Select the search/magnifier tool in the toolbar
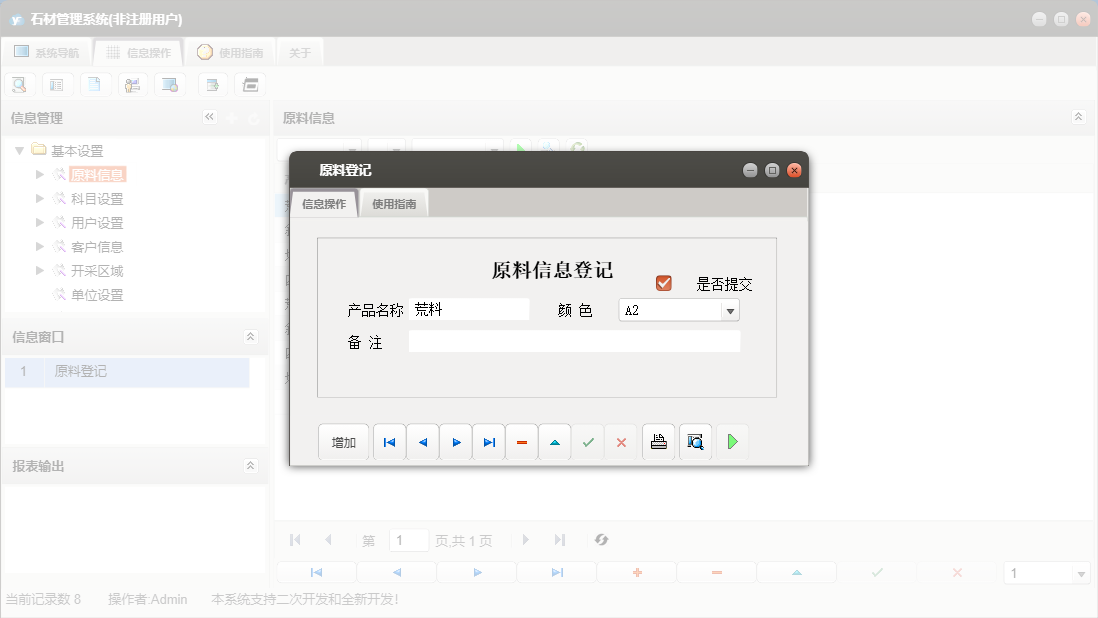The image size is (1098, 618). coord(19,84)
